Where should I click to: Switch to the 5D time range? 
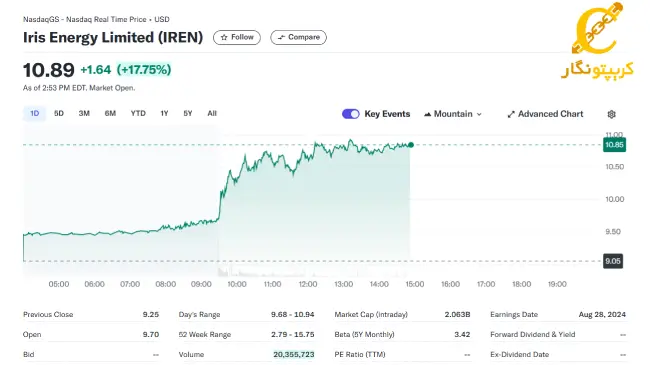click(59, 113)
